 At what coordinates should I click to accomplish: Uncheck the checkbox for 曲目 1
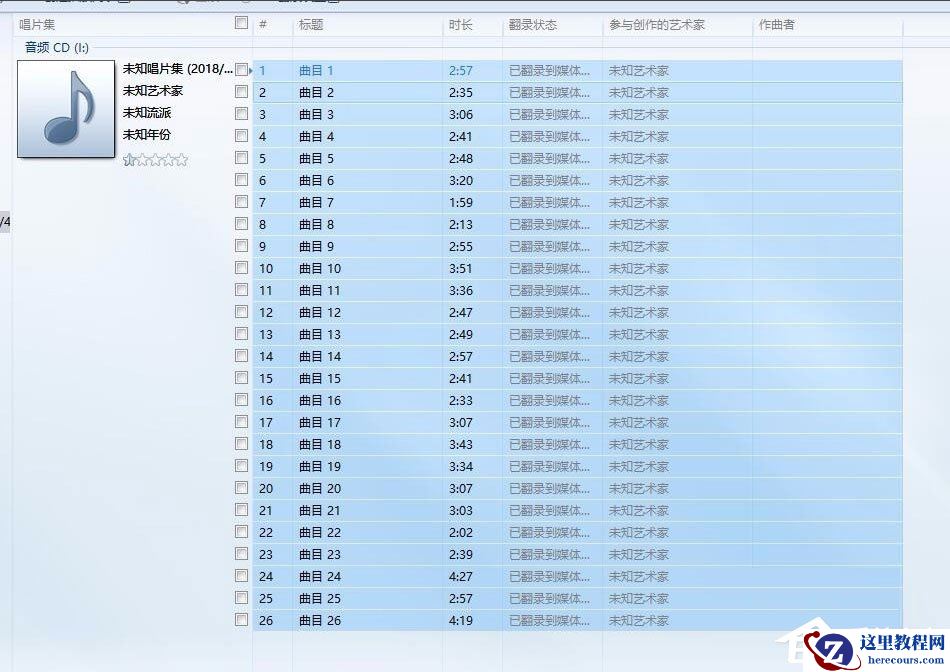[x=241, y=70]
